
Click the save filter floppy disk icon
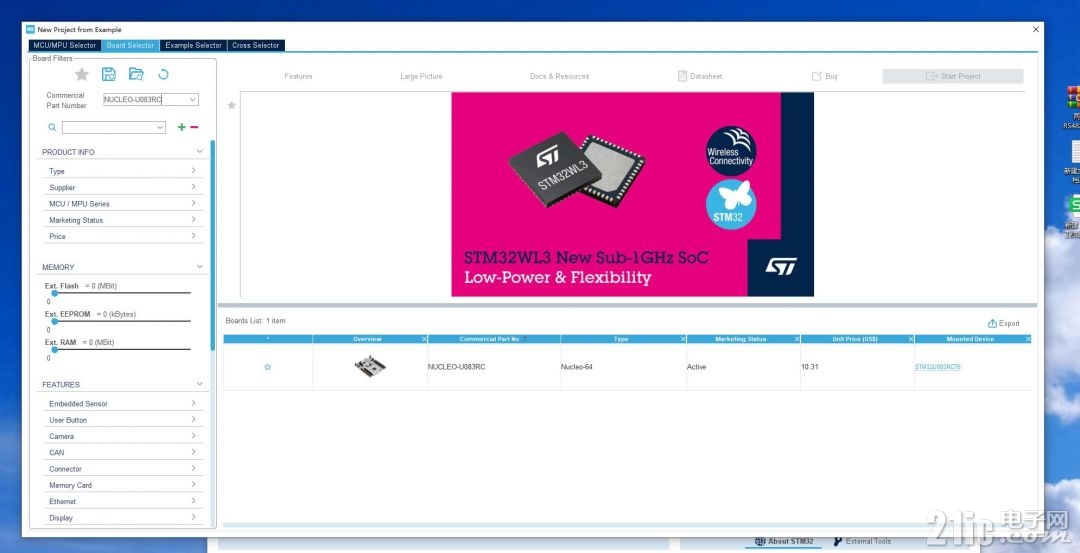click(109, 74)
